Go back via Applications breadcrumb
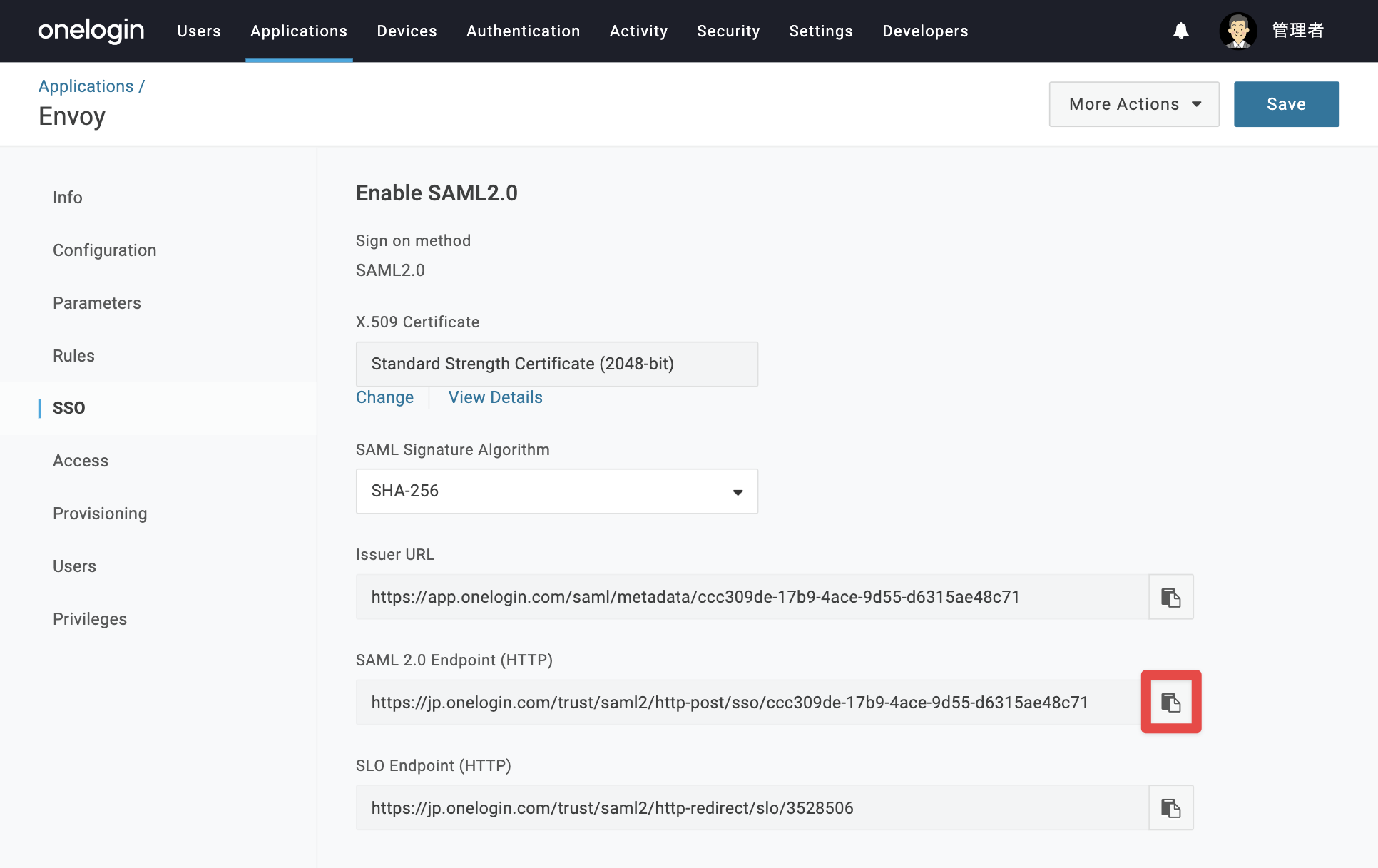 86,86
